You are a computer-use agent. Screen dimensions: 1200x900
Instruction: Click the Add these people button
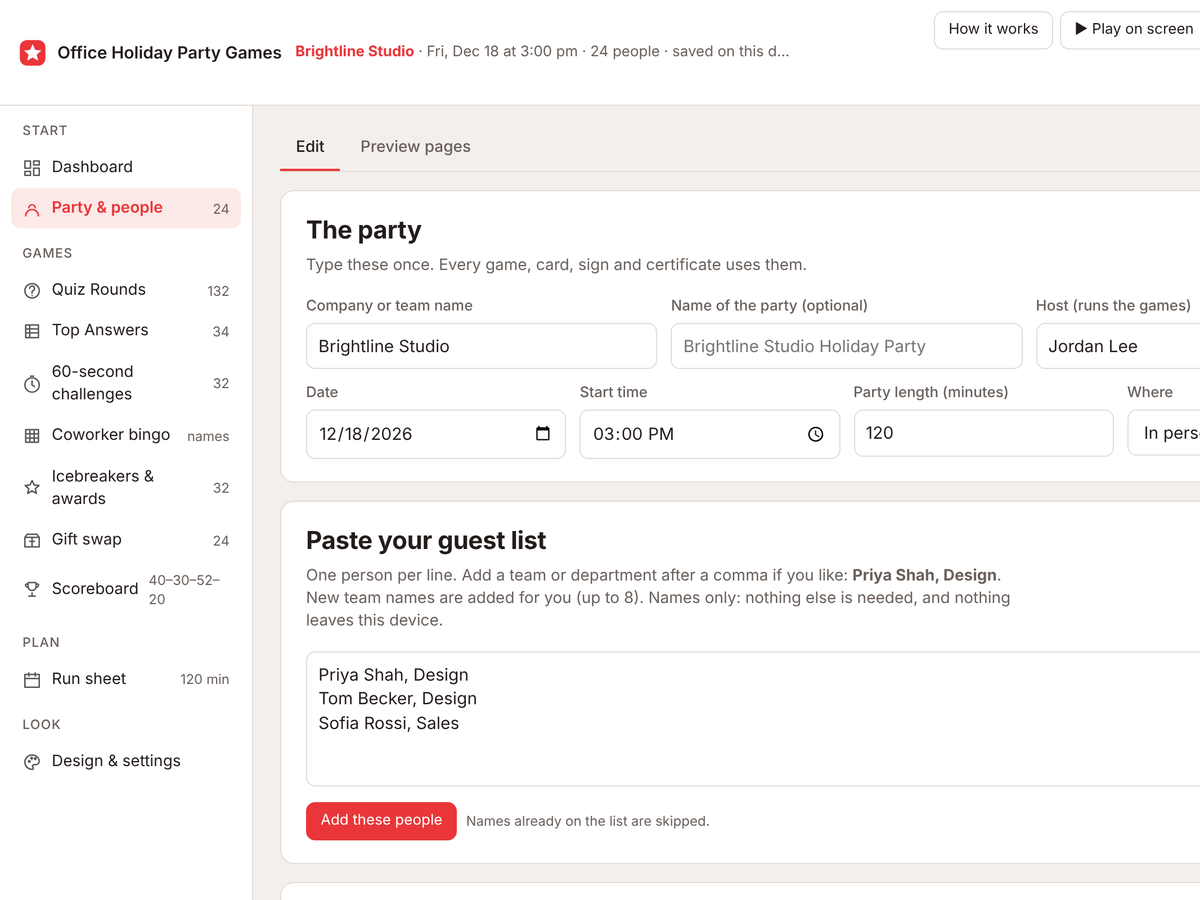pos(381,821)
